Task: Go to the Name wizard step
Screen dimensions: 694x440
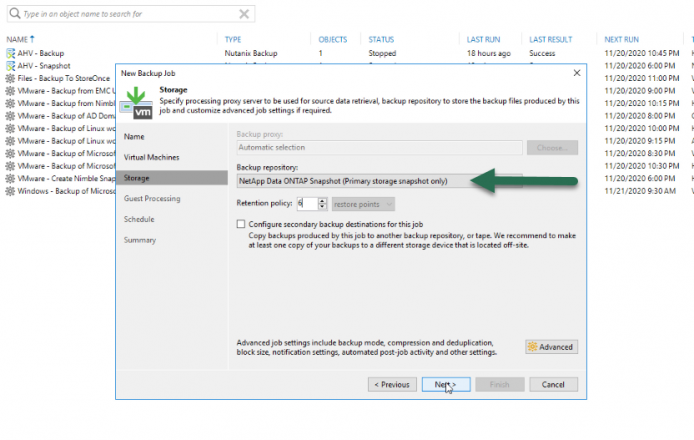Action: pyautogui.click(x=134, y=137)
